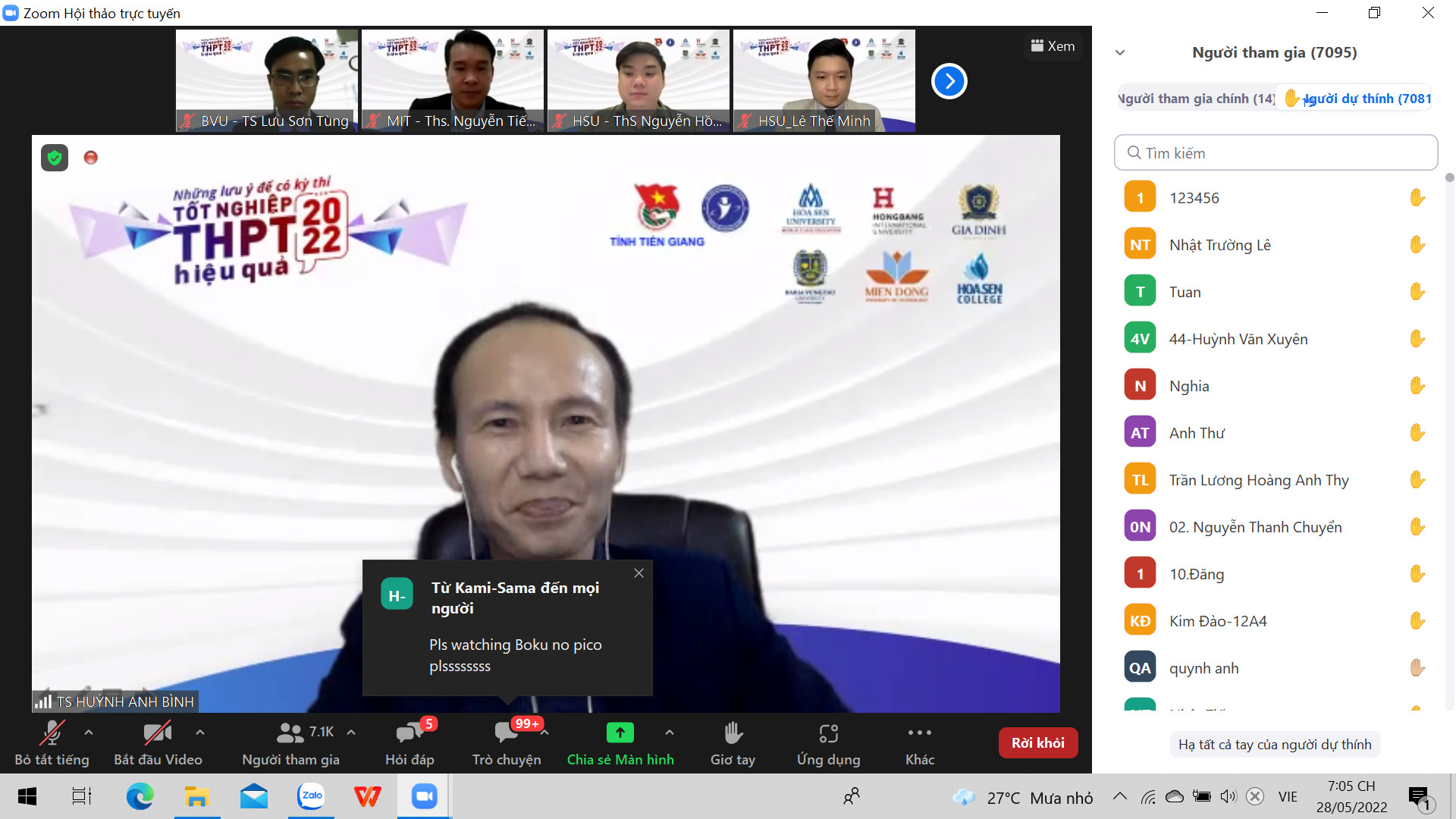This screenshot has height=819, width=1456.
Task: Lower raised hand for Nhật Trường Lê
Action: click(1417, 245)
